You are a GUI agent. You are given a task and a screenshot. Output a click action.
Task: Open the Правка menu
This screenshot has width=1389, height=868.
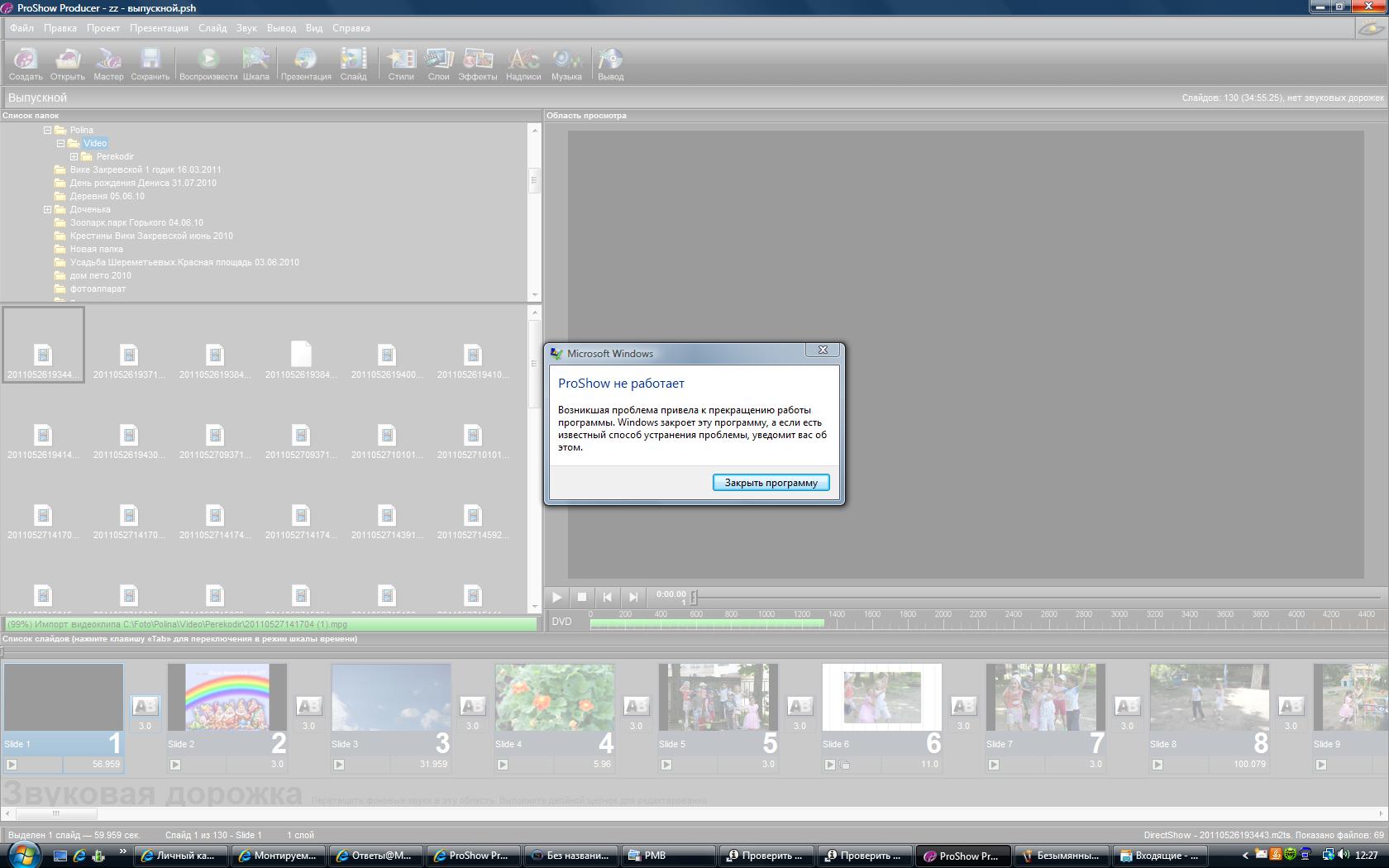[60, 28]
